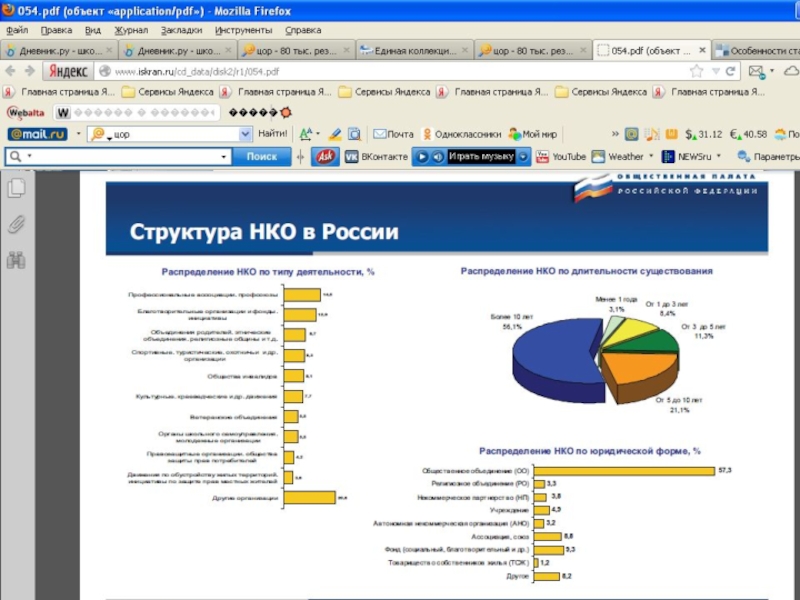
Task: Click the blue Поиск button
Action: (x=262, y=157)
